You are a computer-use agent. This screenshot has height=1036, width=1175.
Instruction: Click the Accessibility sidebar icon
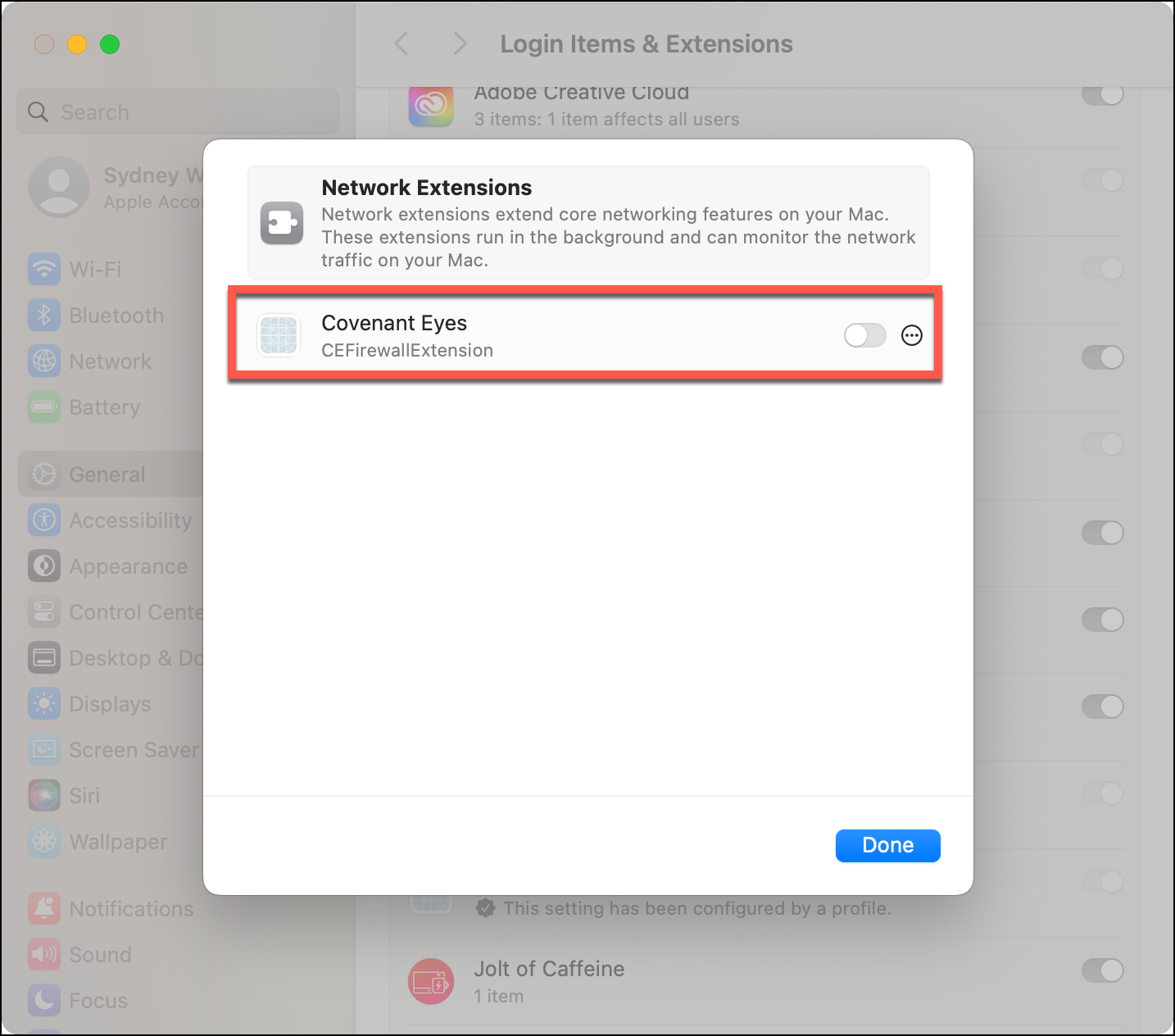[44, 520]
